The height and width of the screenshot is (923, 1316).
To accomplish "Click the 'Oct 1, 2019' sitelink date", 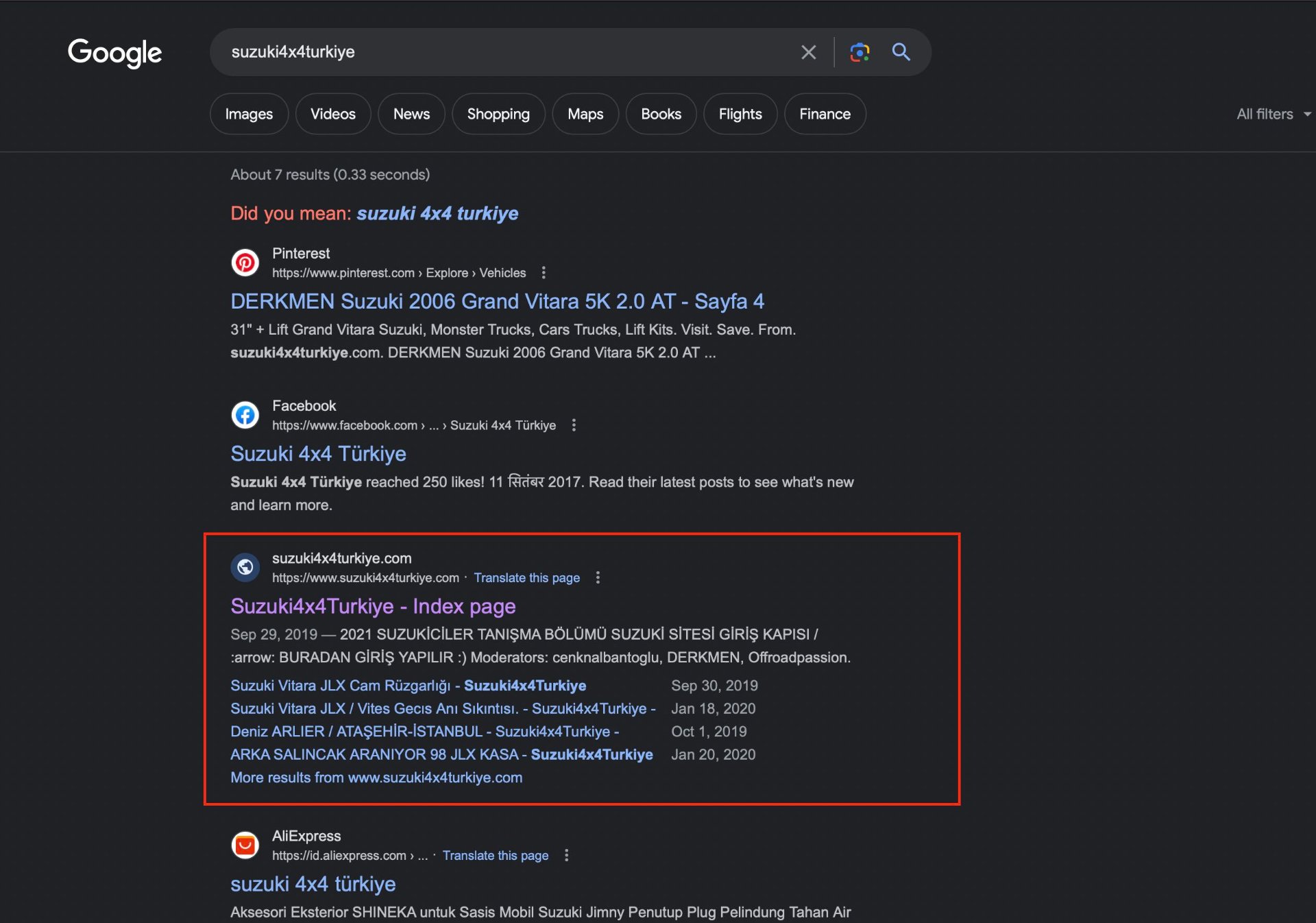I will click(x=709, y=732).
